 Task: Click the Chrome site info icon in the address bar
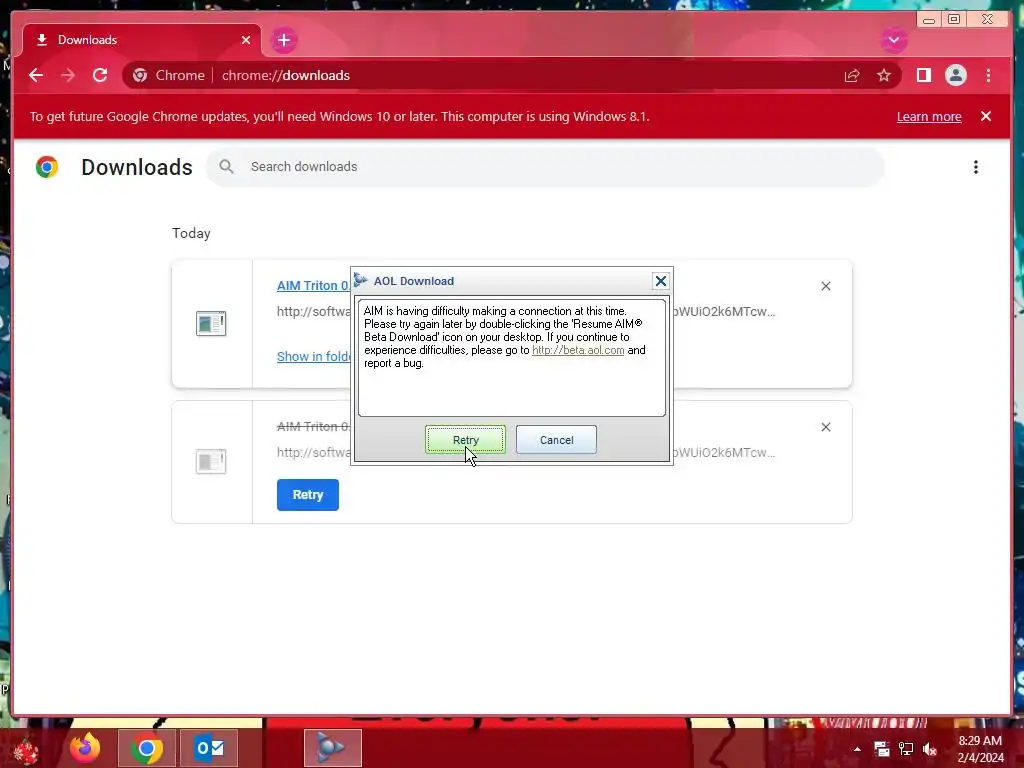pyautogui.click(x=140, y=75)
